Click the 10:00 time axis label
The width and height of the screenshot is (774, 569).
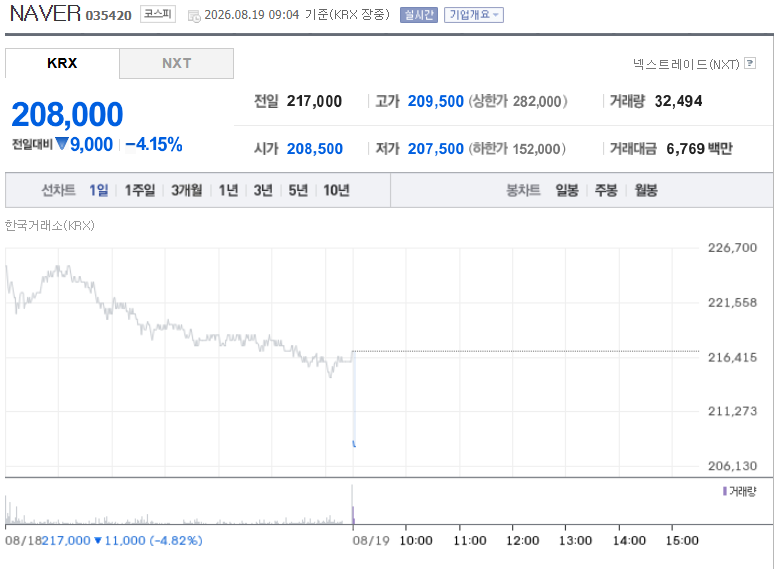(x=416, y=540)
